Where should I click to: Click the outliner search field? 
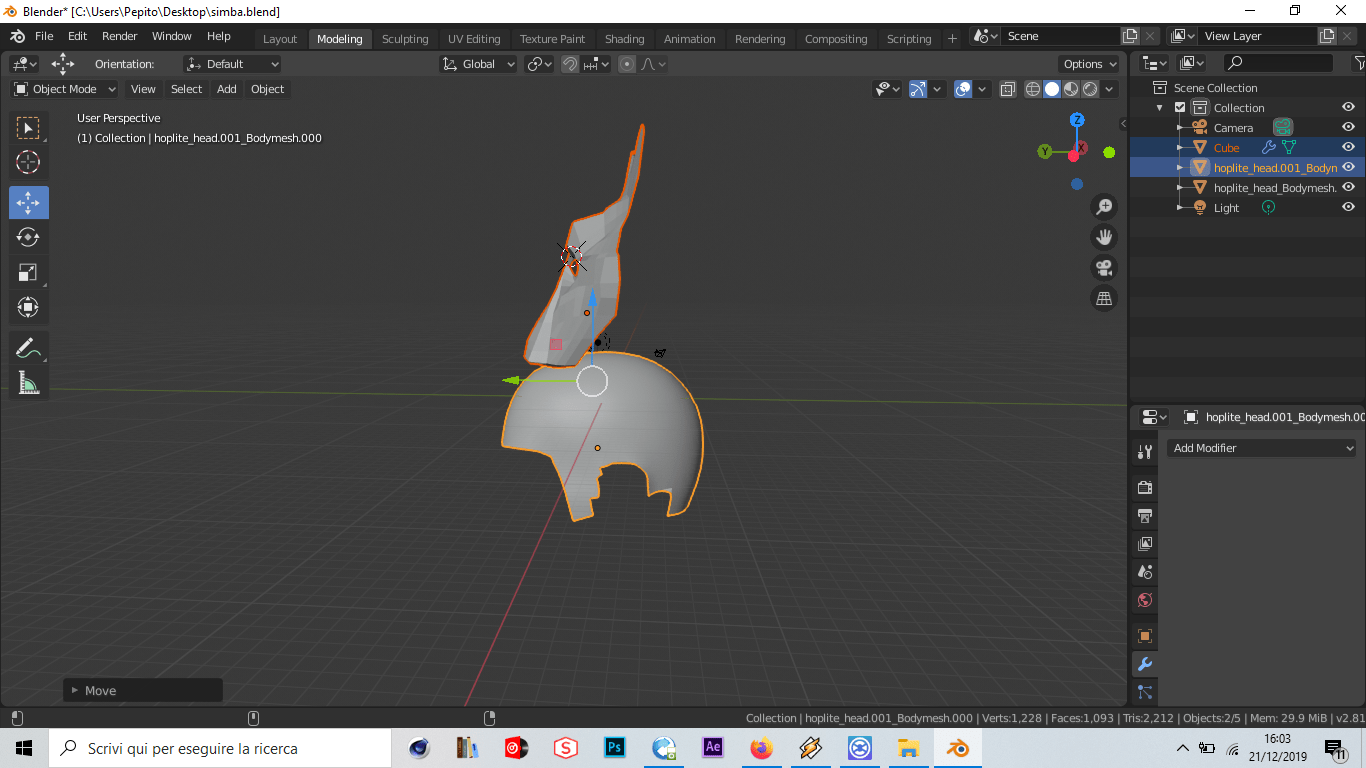coord(1278,63)
